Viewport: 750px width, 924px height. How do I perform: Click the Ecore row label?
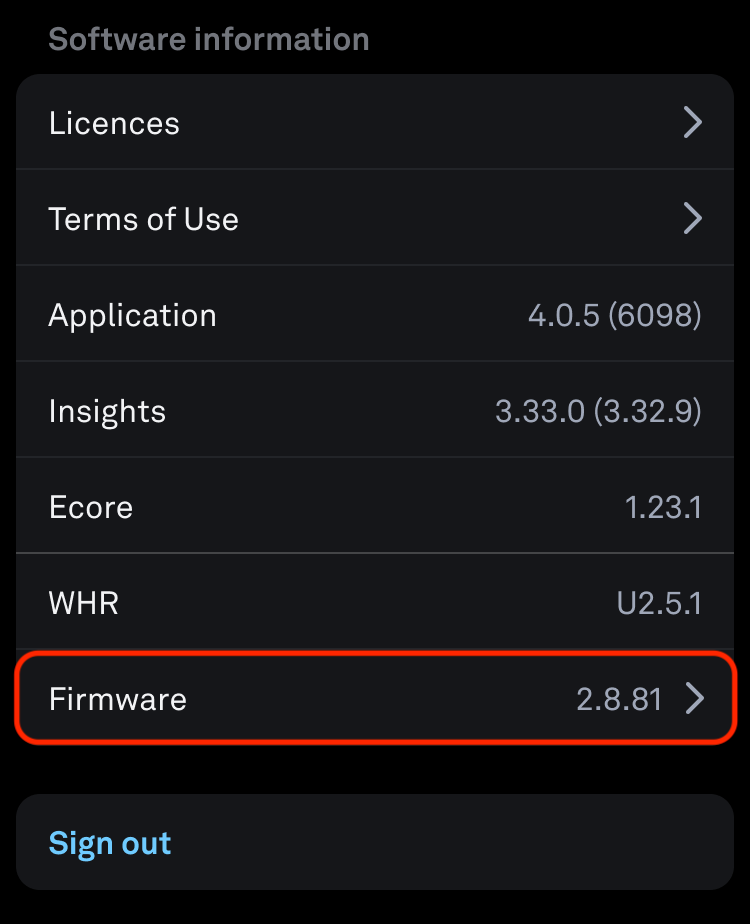tap(90, 507)
